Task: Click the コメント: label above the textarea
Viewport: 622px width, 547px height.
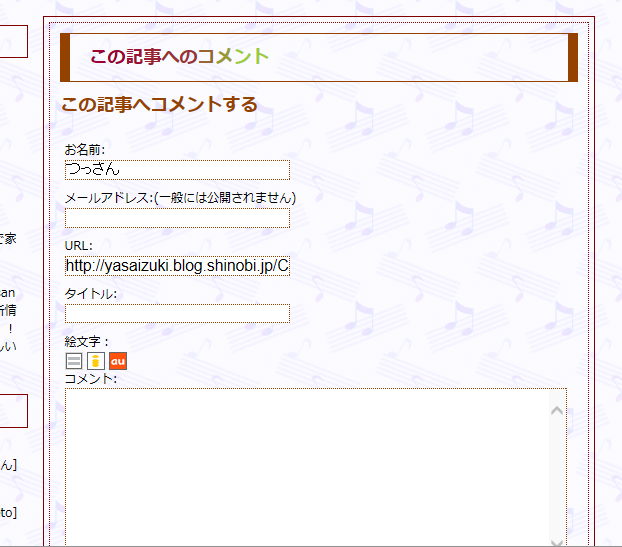Action: 91,379
